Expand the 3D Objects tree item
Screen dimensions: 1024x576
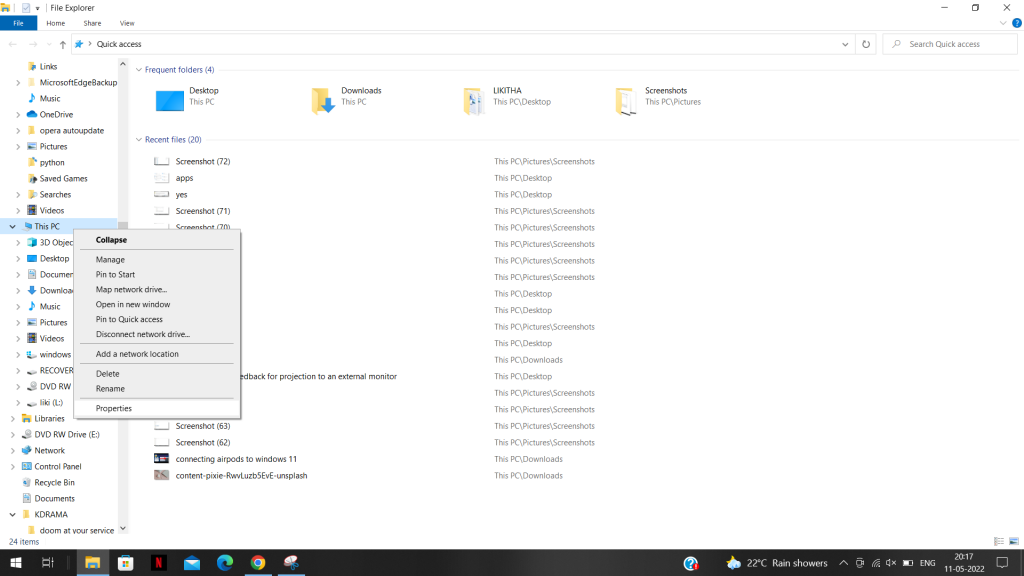pyautogui.click(x=20, y=242)
